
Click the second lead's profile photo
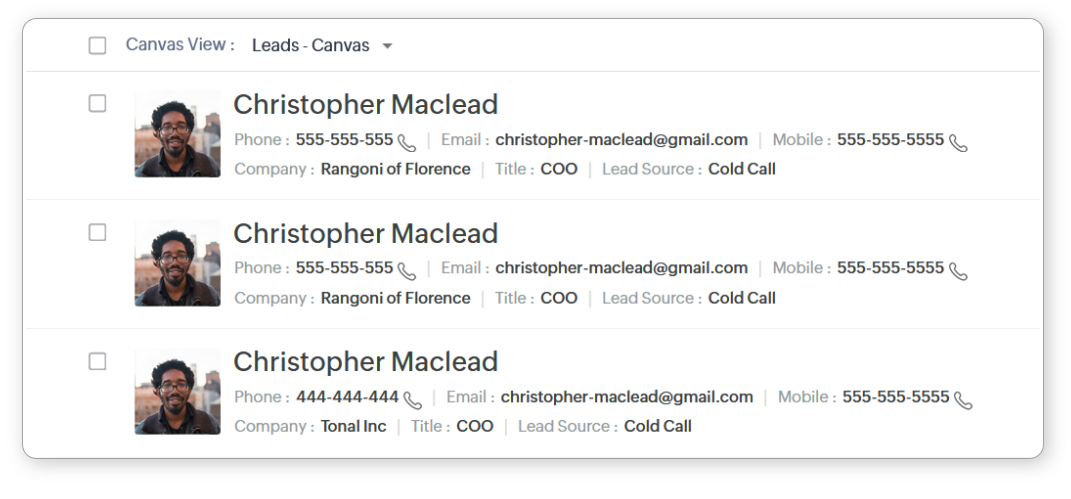tap(177, 263)
